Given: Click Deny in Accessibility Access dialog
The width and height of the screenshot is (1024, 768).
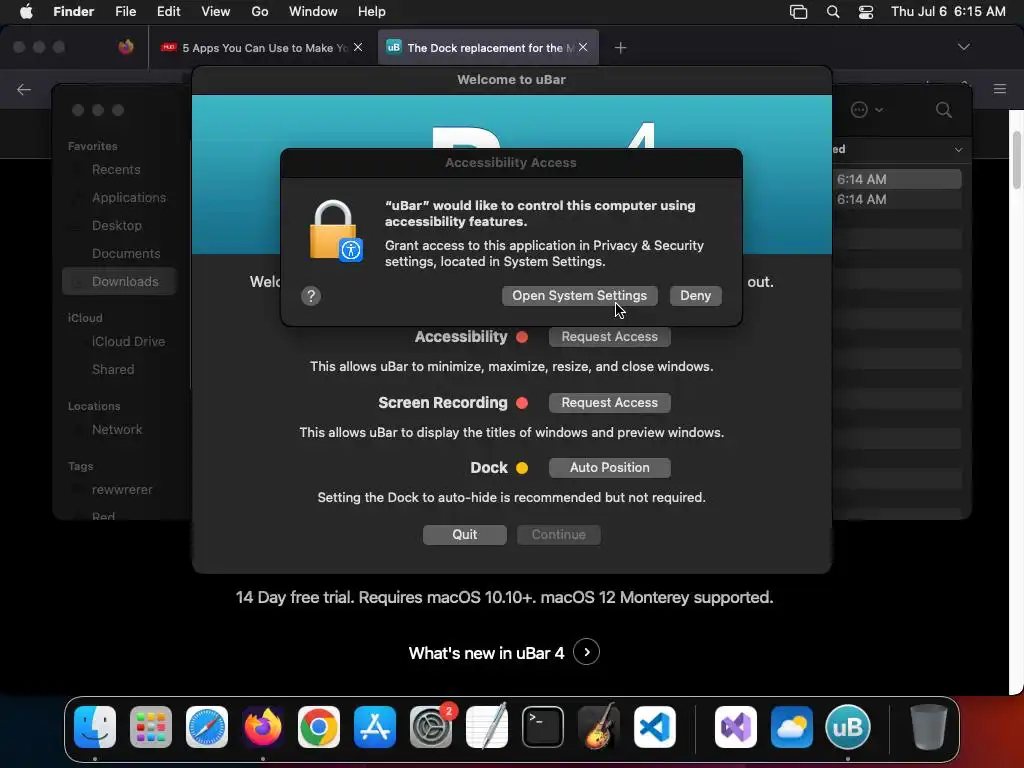Looking at the screenshot, I should click(x=696, y=296).
